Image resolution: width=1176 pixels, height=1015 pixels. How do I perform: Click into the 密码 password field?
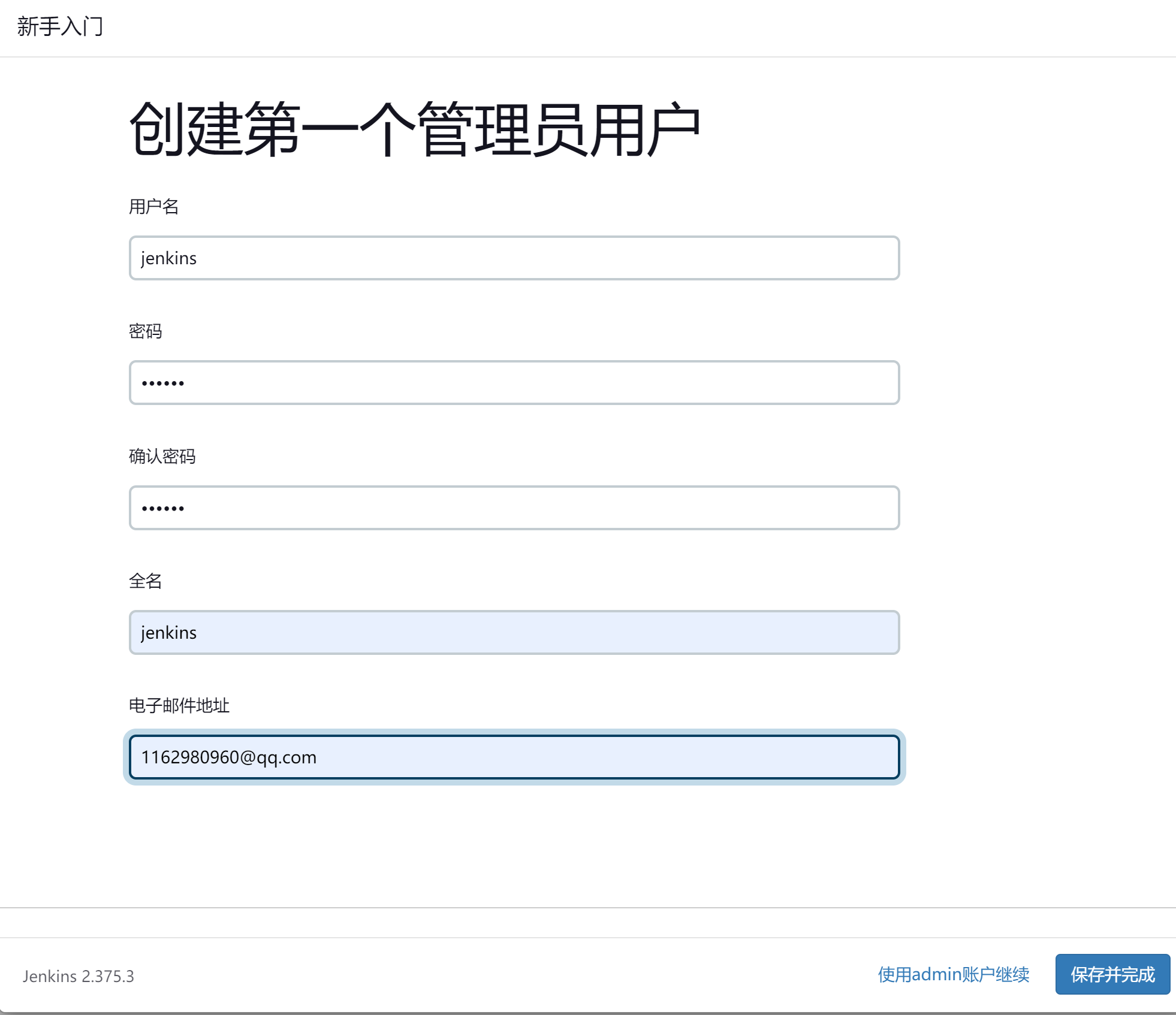[x=514, y=383]
